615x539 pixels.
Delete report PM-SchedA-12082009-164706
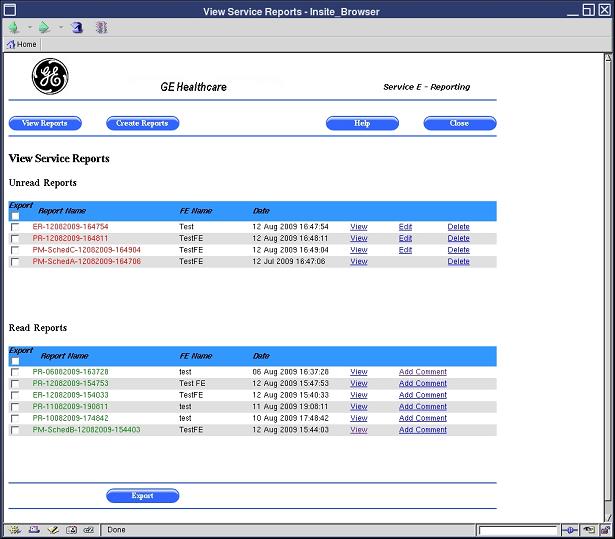tap(458, 262)
